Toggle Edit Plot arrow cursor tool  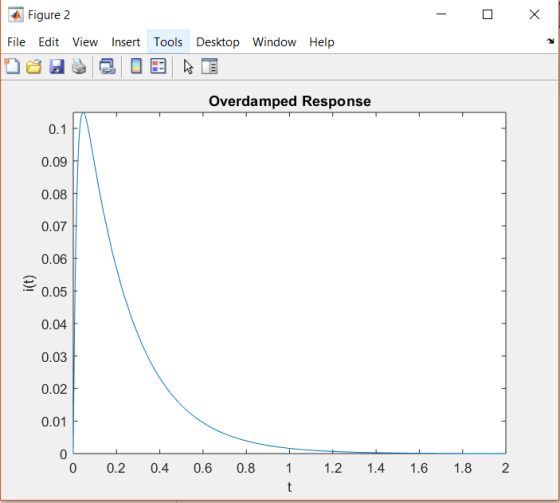click(x=188, y=67)
